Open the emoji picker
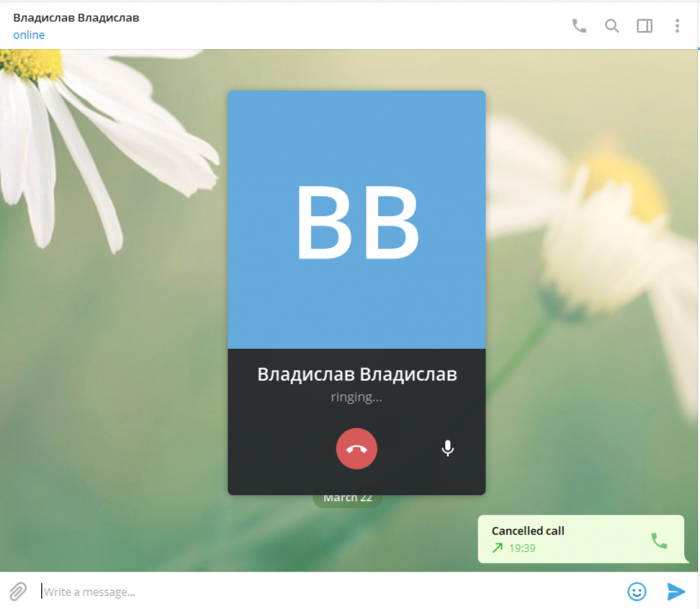The width and height of the screenshot is (700, 609). click(x=637, y=591)
